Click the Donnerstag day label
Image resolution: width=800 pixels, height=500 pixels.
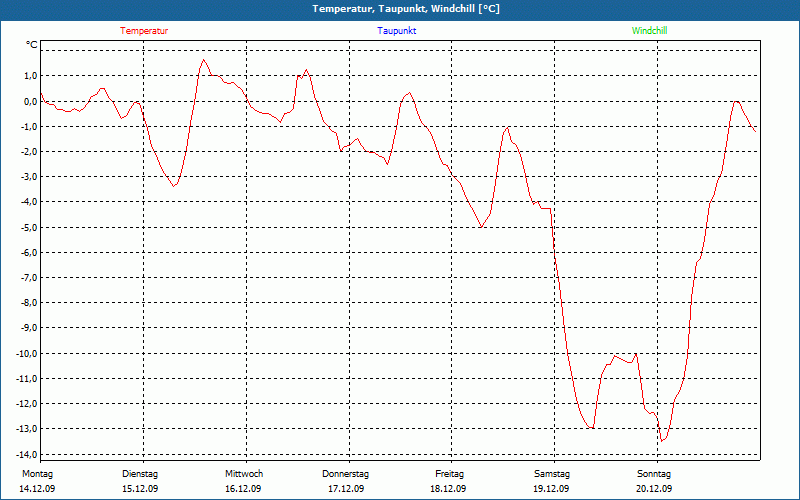coord(345,474)
